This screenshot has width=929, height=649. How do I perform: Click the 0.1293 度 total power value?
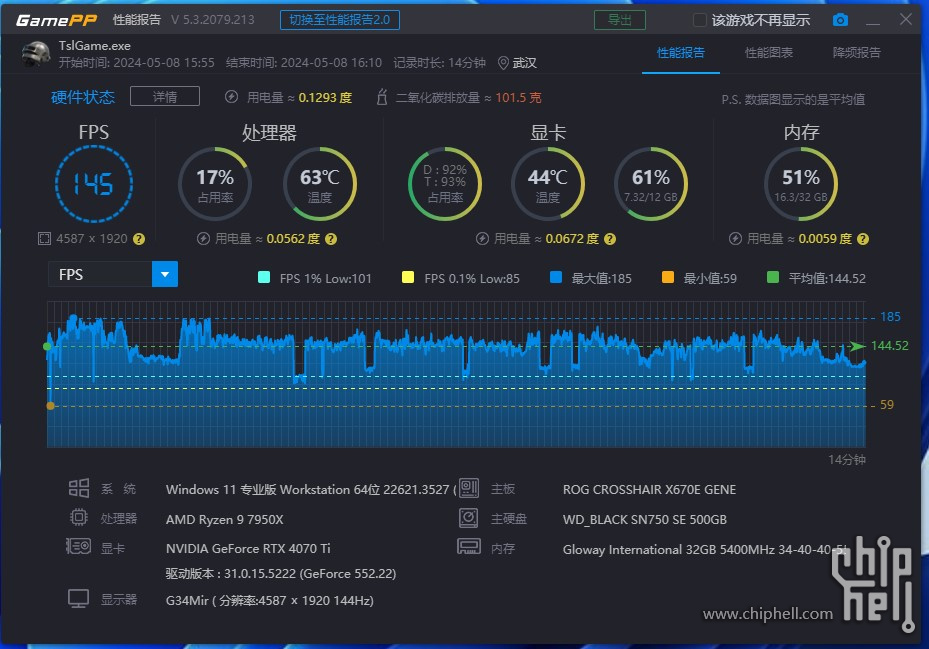325,98
